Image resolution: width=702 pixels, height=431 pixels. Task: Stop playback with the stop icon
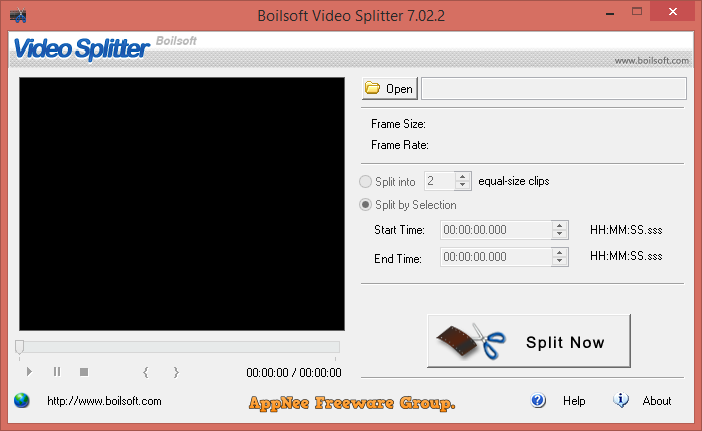84,371
